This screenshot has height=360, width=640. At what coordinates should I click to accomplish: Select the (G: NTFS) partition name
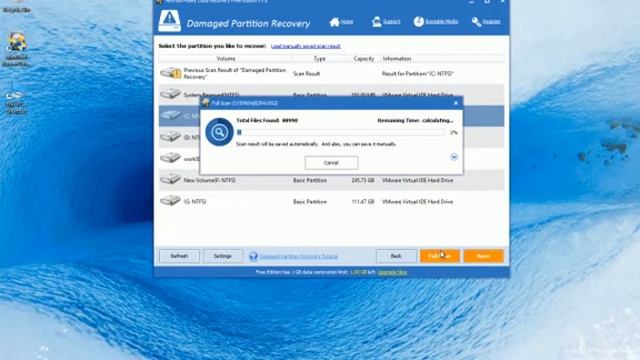point(195,202)
